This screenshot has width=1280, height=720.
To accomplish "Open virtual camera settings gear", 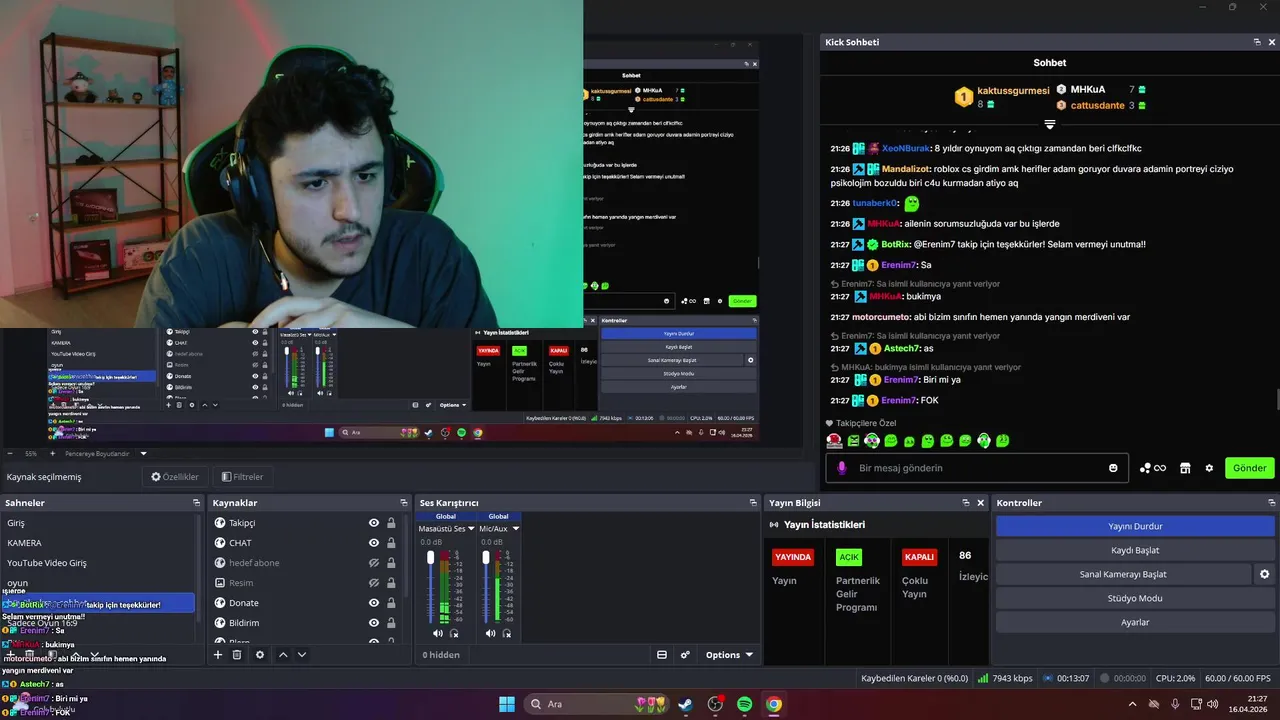I will point(1265,574).
